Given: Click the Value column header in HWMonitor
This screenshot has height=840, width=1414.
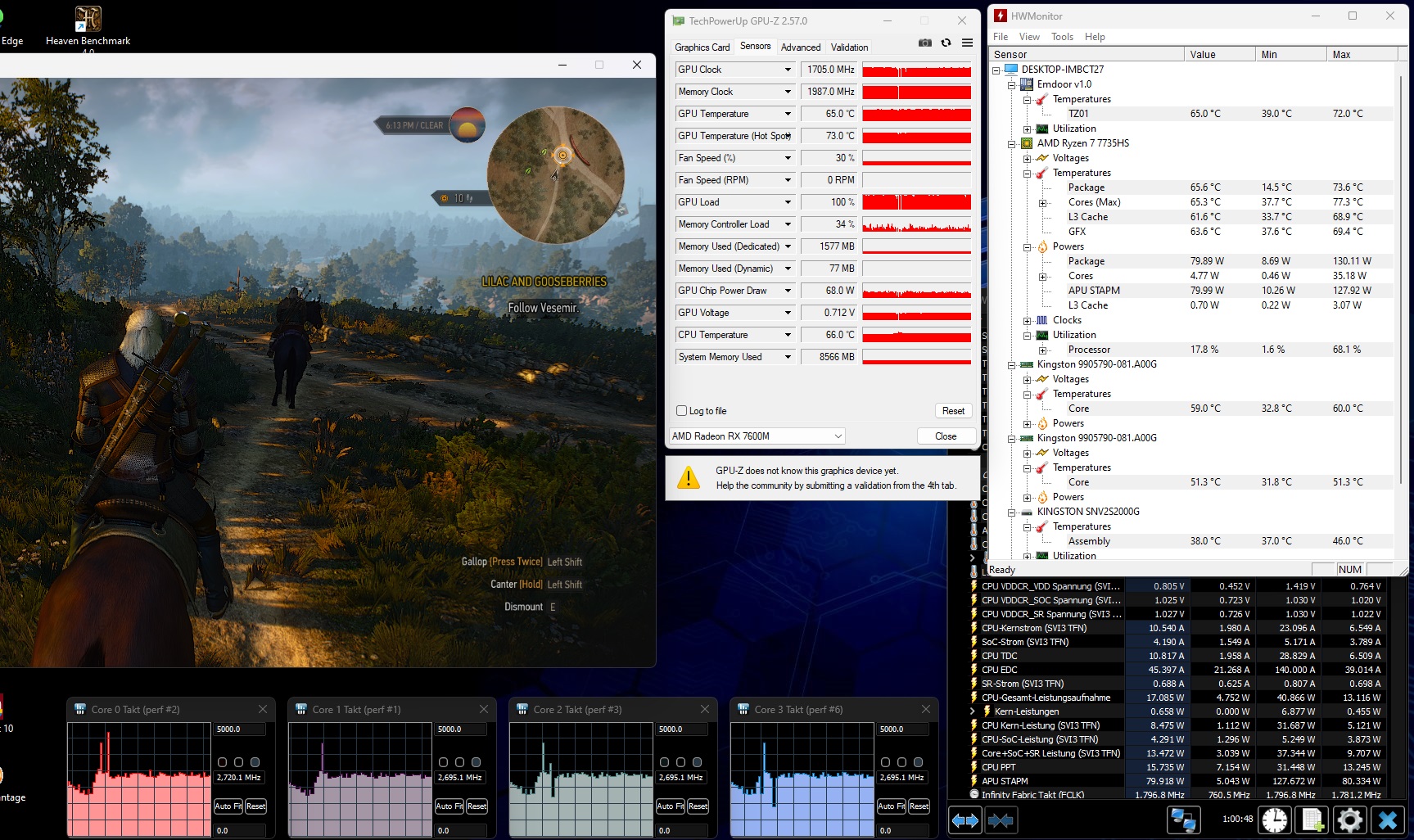Looking at the screenshot, I should 1219,54.
